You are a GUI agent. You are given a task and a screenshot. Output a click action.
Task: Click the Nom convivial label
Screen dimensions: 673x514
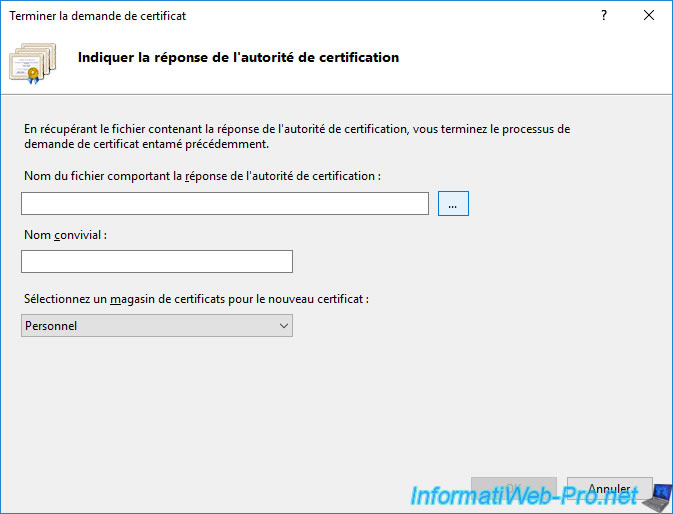pyautogui.click(x=65, y=235)
